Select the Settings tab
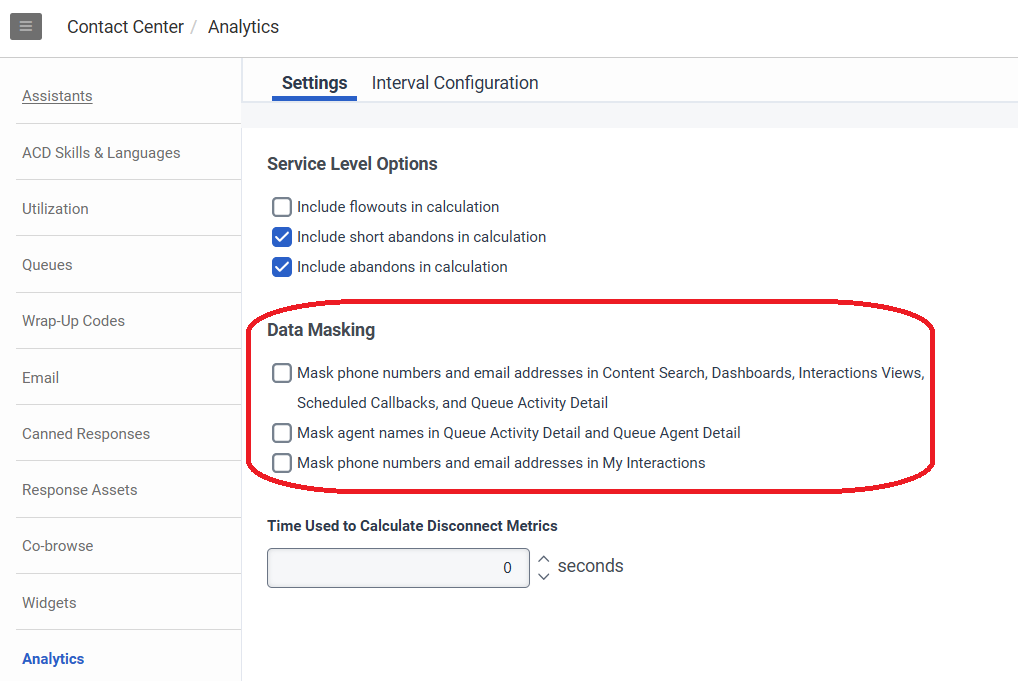Image resolution: width=1018 pixels, height=681 pixels. coord(314,83)
